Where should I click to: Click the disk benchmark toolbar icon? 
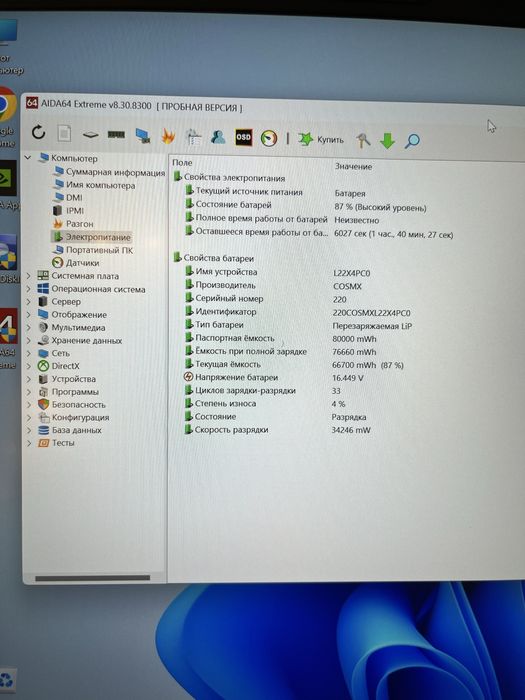pos(90,134)
